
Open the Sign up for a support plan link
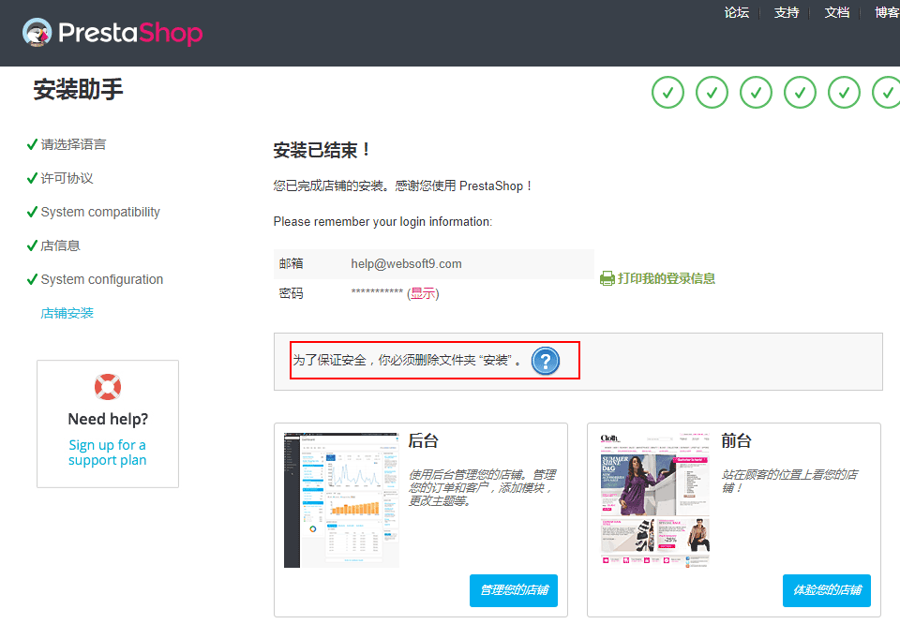(x=107, y=453)
